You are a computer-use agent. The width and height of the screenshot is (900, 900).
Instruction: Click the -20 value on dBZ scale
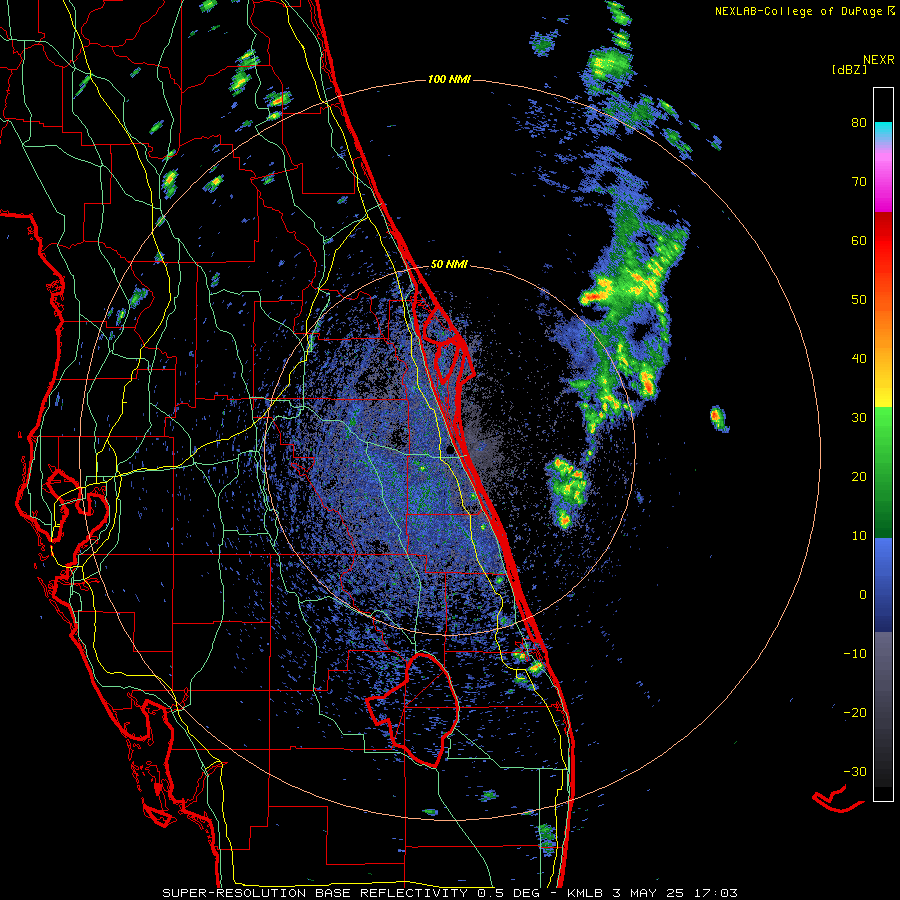(x=855, y=712)
